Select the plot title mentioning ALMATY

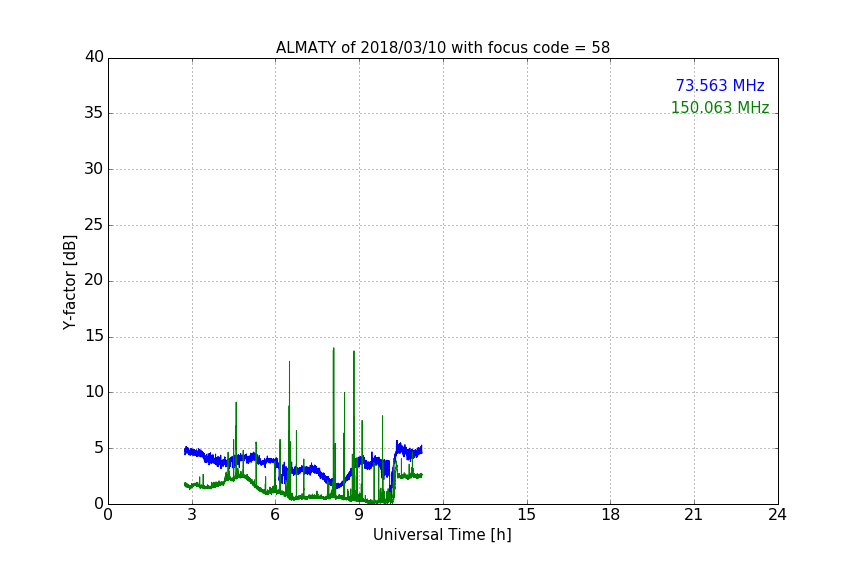click(x=442, y=48)
